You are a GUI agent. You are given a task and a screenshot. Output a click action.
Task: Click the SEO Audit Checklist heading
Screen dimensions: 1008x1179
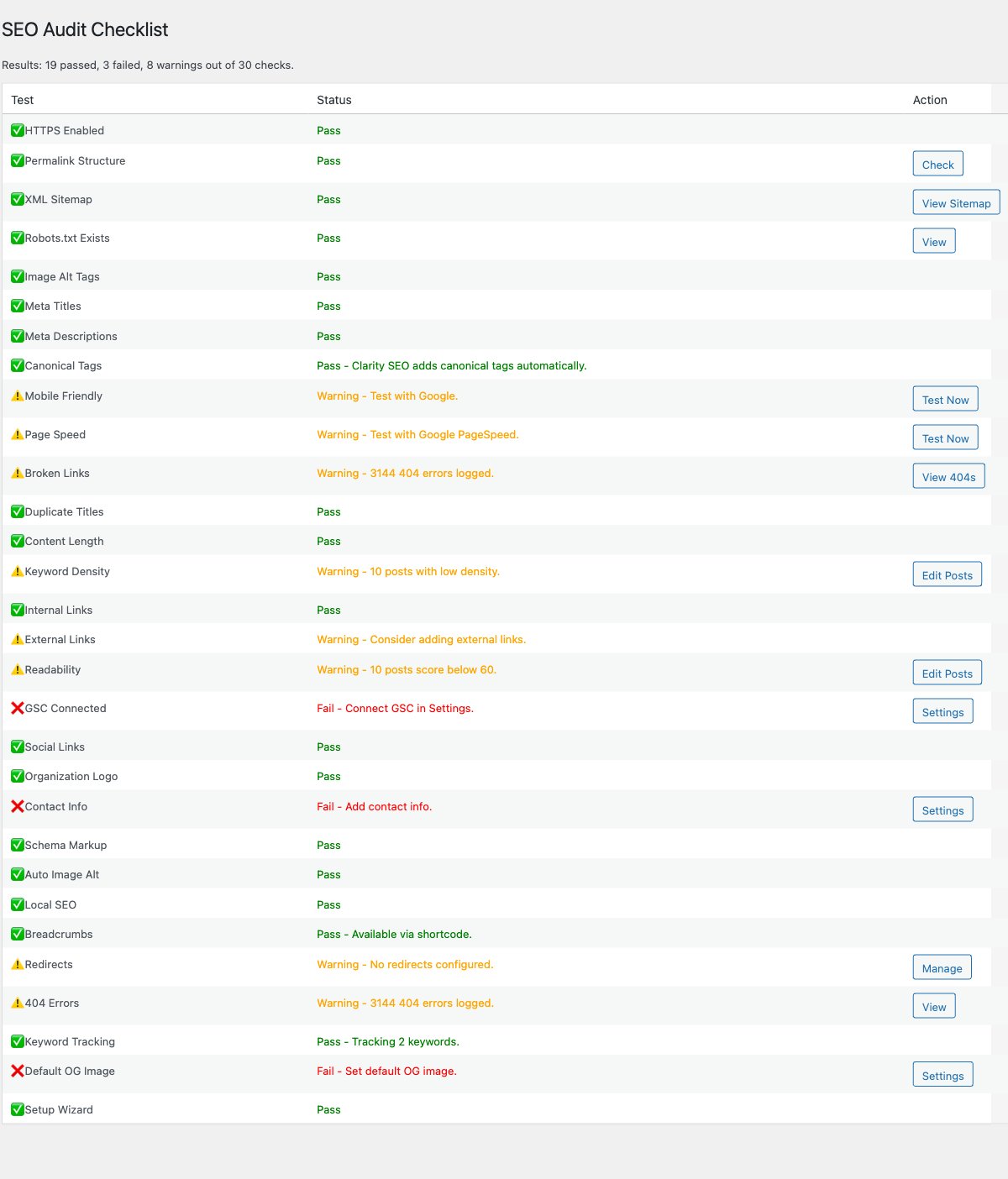85,29
